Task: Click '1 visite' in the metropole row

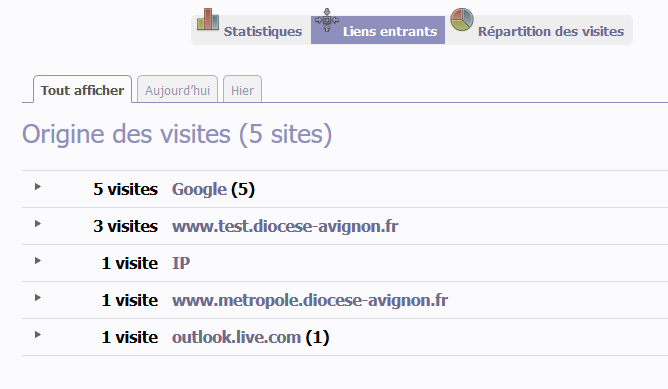Action: tap(130, 301)
